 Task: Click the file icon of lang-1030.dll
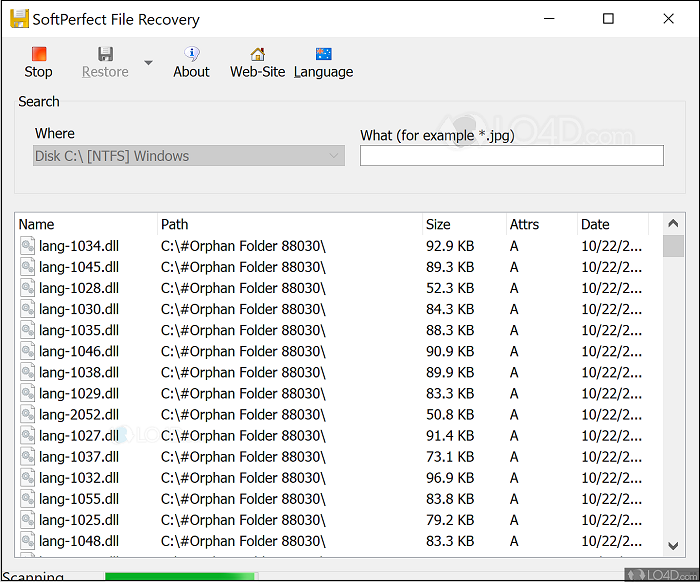click(28, 309)
